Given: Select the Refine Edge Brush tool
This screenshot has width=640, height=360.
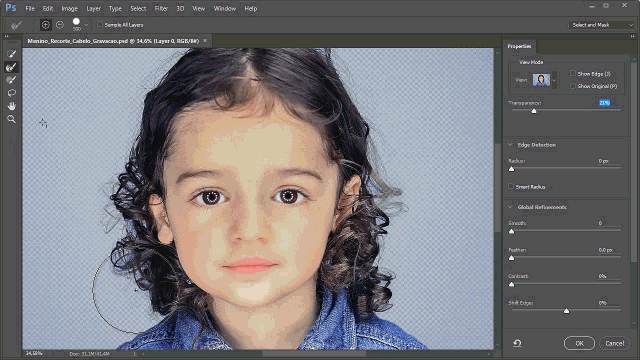Looking at the screenshot, I should click(x=11, y=67).
